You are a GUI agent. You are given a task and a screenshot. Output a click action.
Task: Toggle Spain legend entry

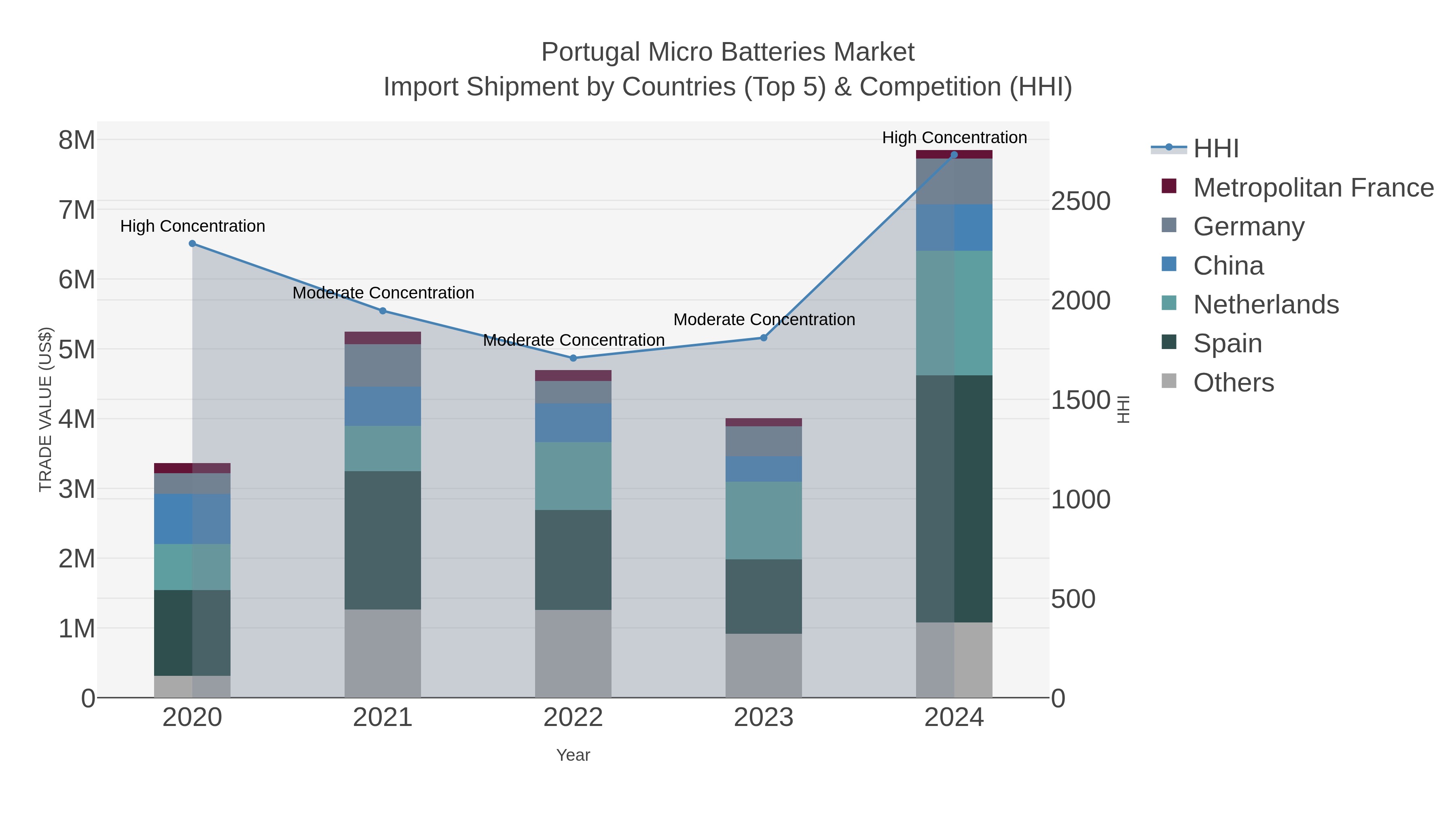tap(1211, 343)
